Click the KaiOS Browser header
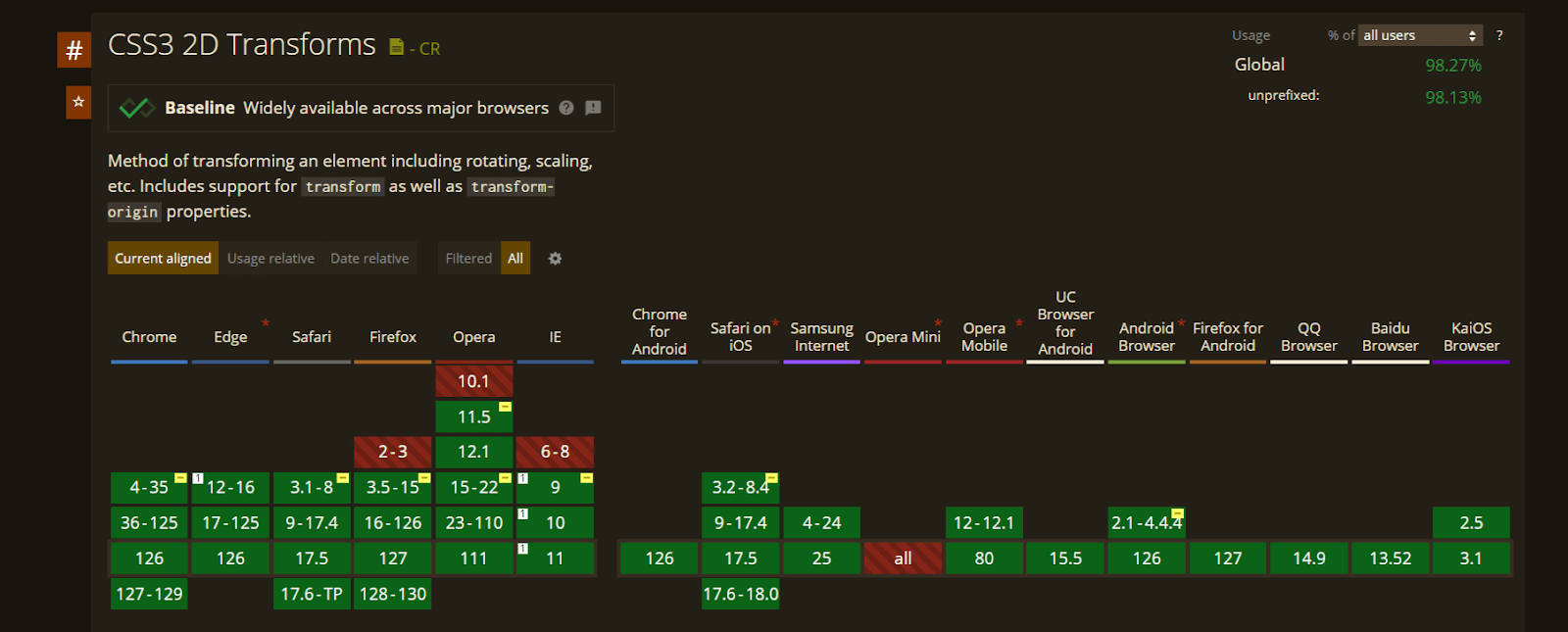Image resolution: width=1568 pixels, height=632 pixels. pyautogui.click(x=1472, y=337)
